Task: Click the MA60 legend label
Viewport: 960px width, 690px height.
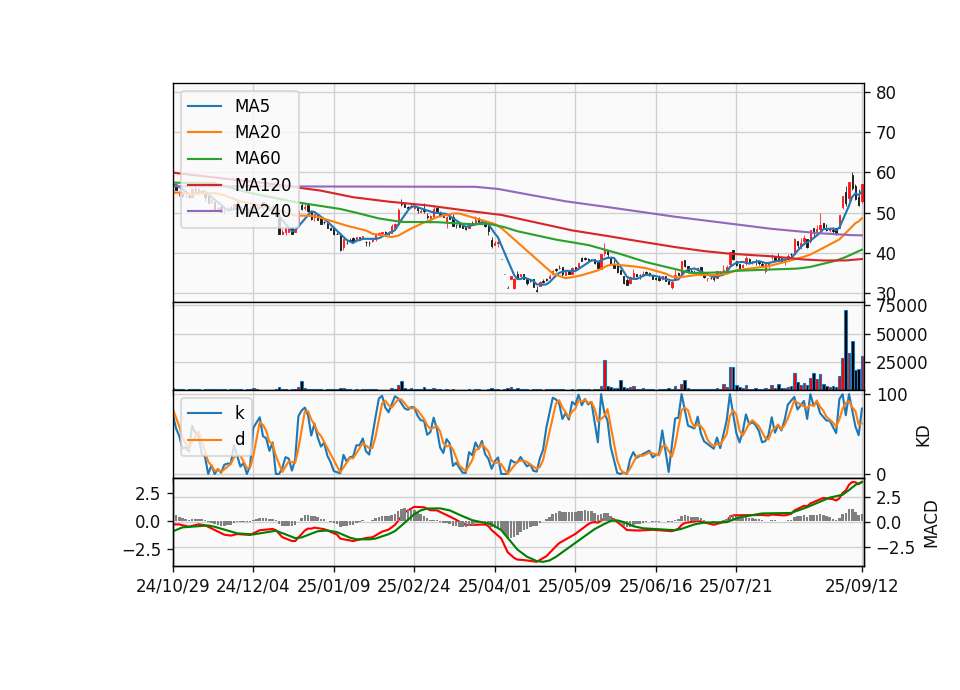Action: pos(257,158)
